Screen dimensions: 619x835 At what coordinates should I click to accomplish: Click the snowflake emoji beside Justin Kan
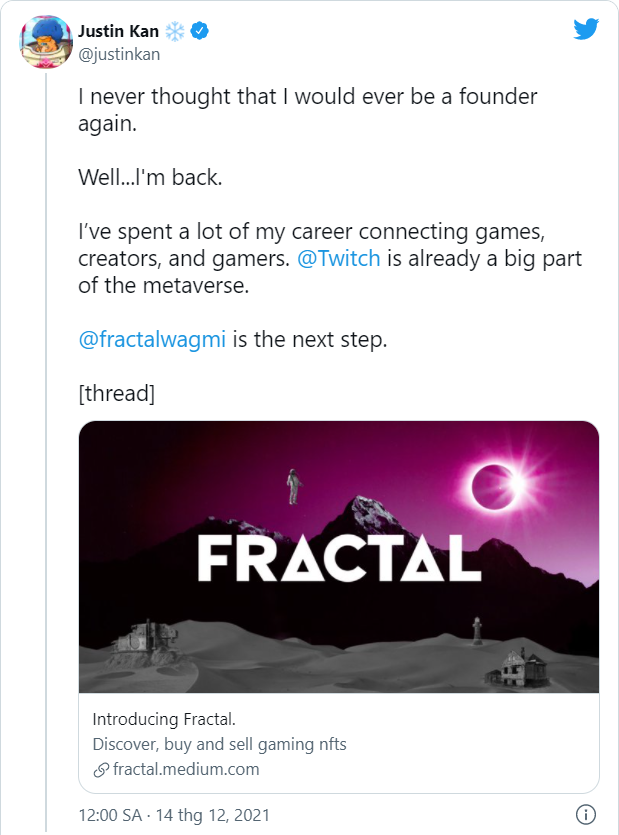(175, 32)
